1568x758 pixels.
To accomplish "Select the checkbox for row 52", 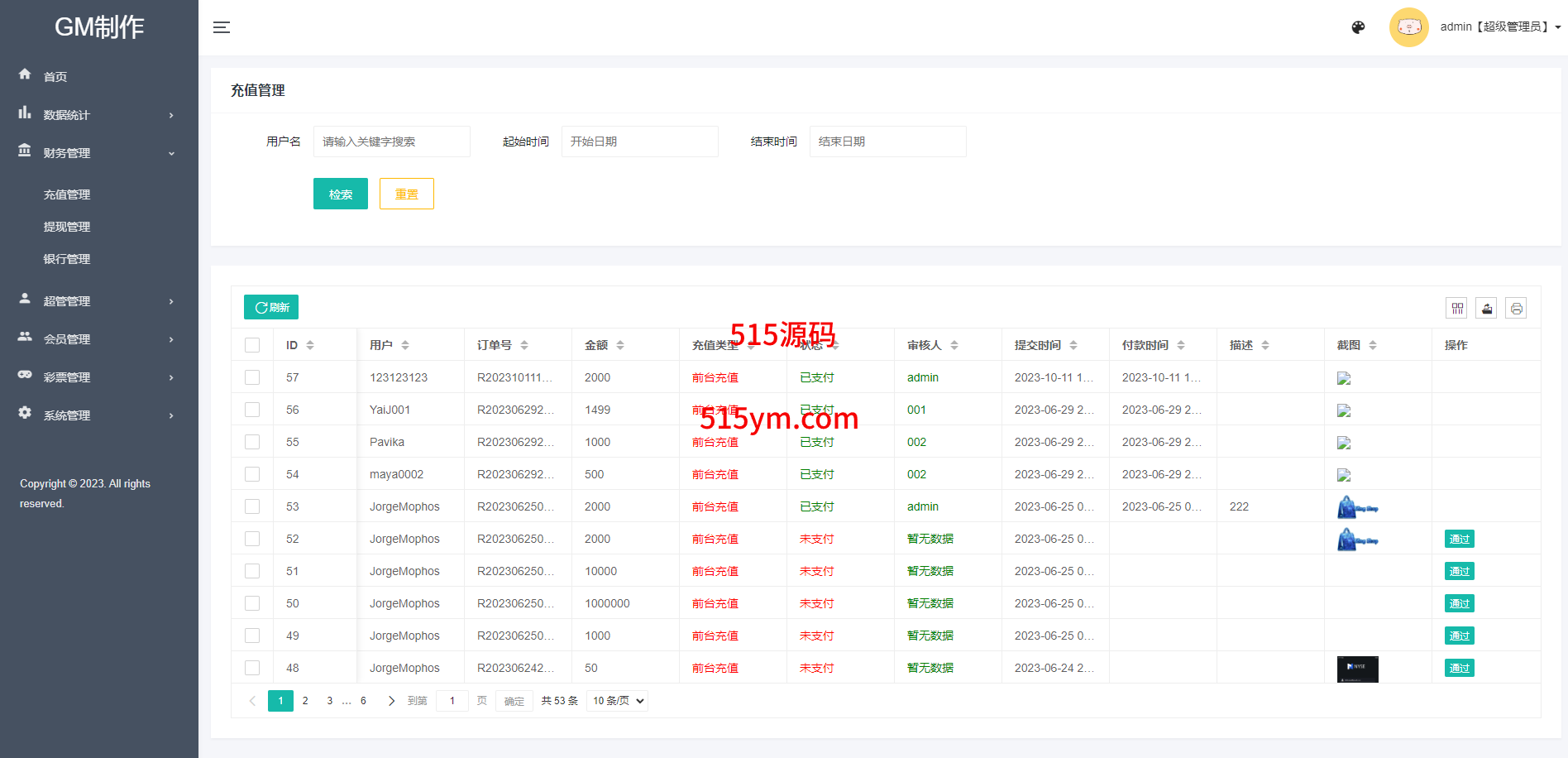I will [252, 539].
